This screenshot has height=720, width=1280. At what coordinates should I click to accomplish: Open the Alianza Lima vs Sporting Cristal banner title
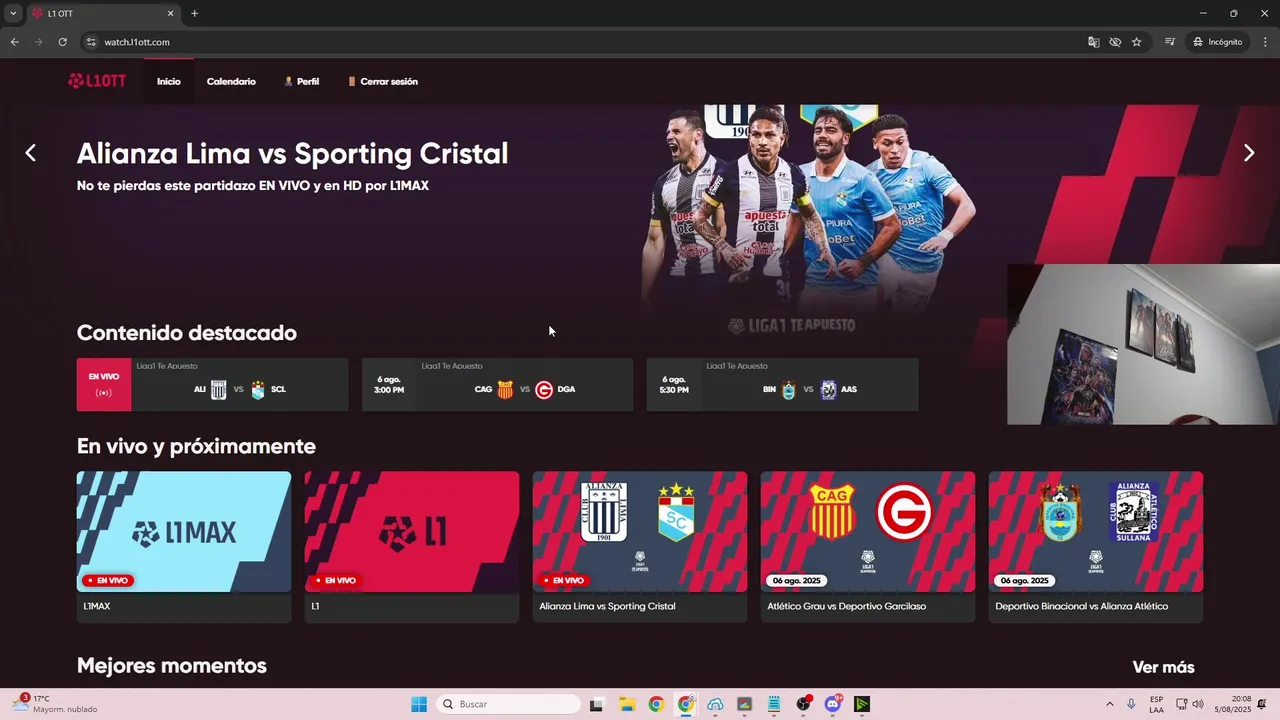click(x=292, y=153)
